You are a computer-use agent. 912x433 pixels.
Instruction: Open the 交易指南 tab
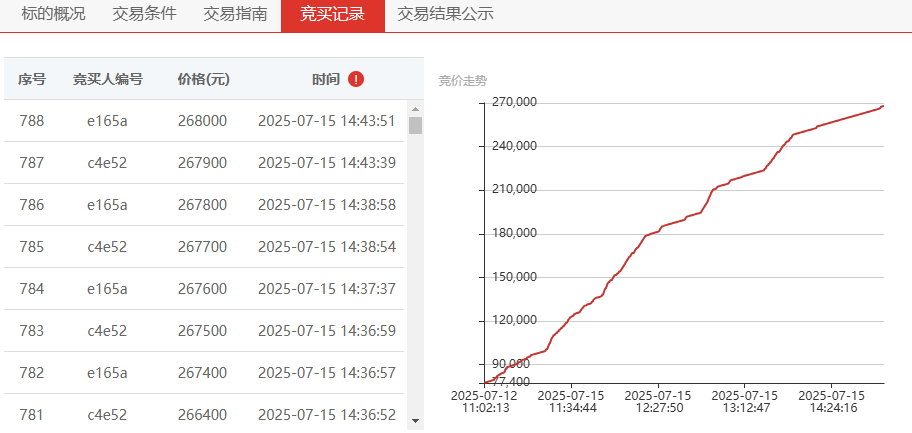pyautogui.click(x=235, y=15)
